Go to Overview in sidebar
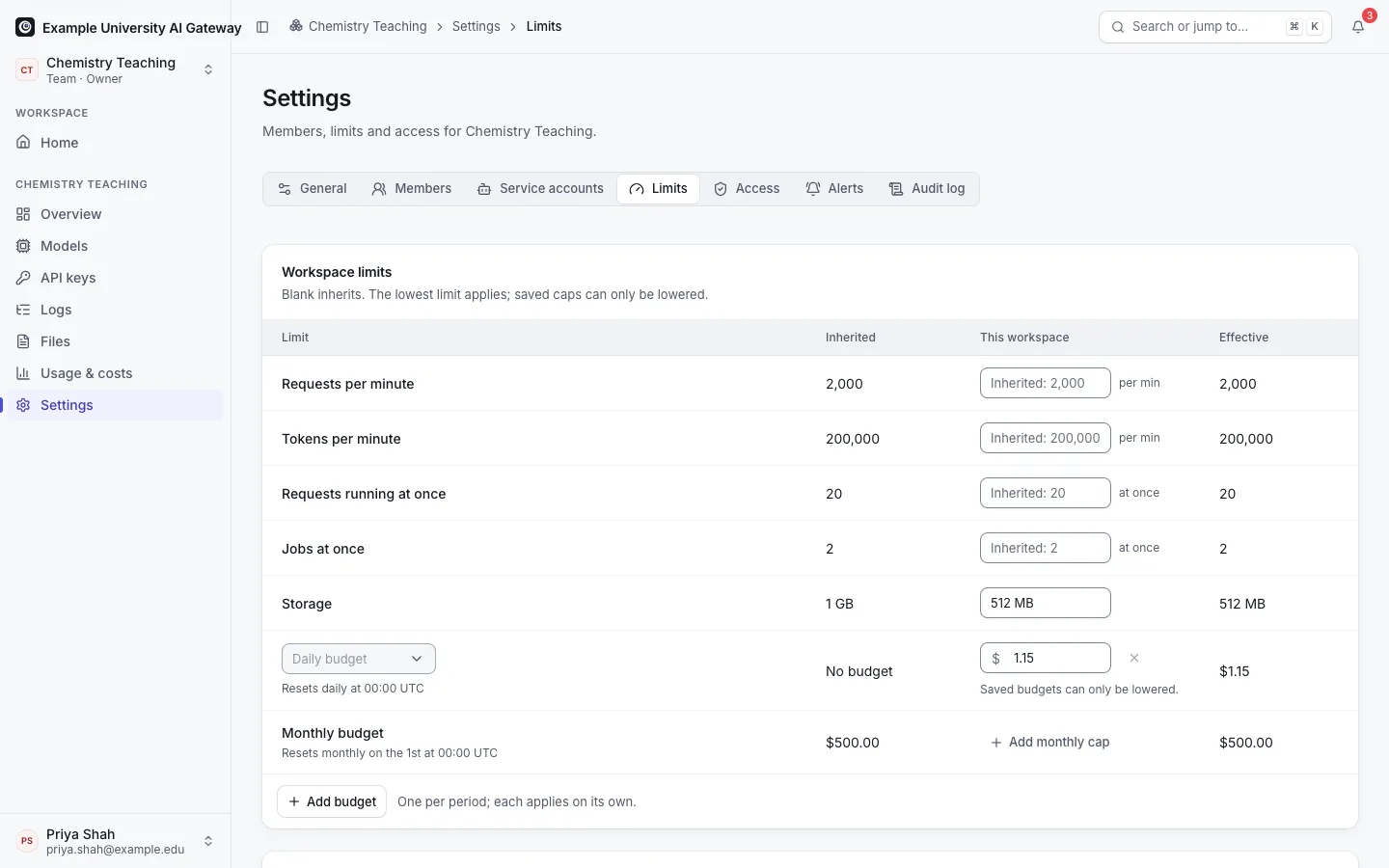The width and height of the screenshot is (1389, 868). click(x=116, y=214)
